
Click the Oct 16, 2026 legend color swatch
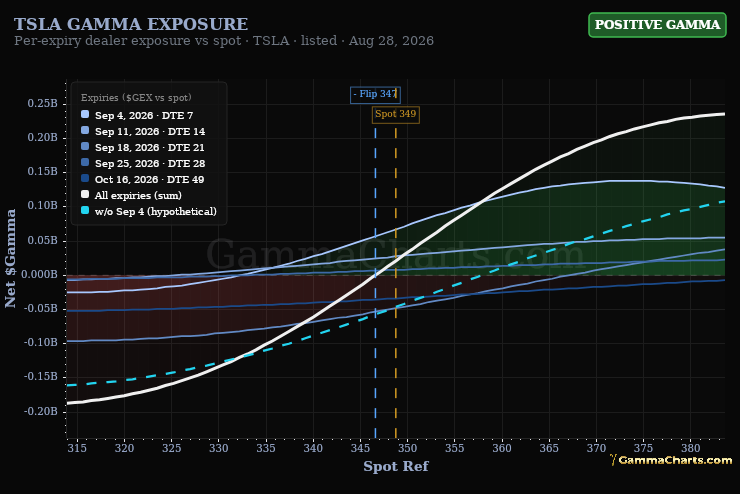click(85, 178)
